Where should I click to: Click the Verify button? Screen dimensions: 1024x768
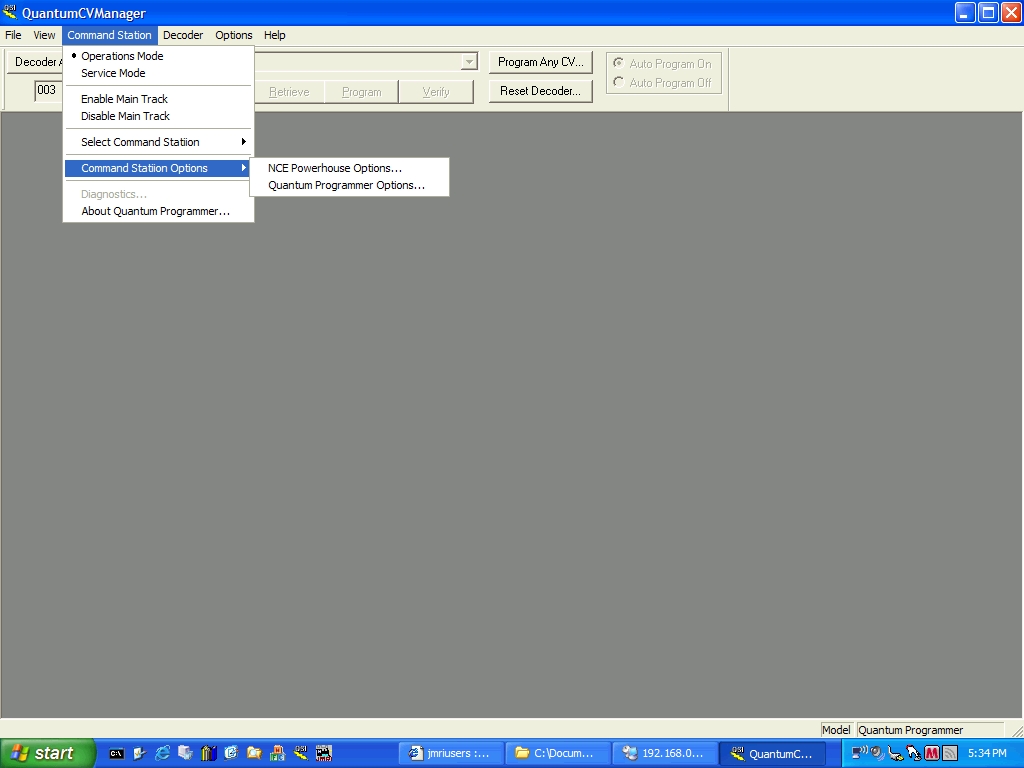436,92
